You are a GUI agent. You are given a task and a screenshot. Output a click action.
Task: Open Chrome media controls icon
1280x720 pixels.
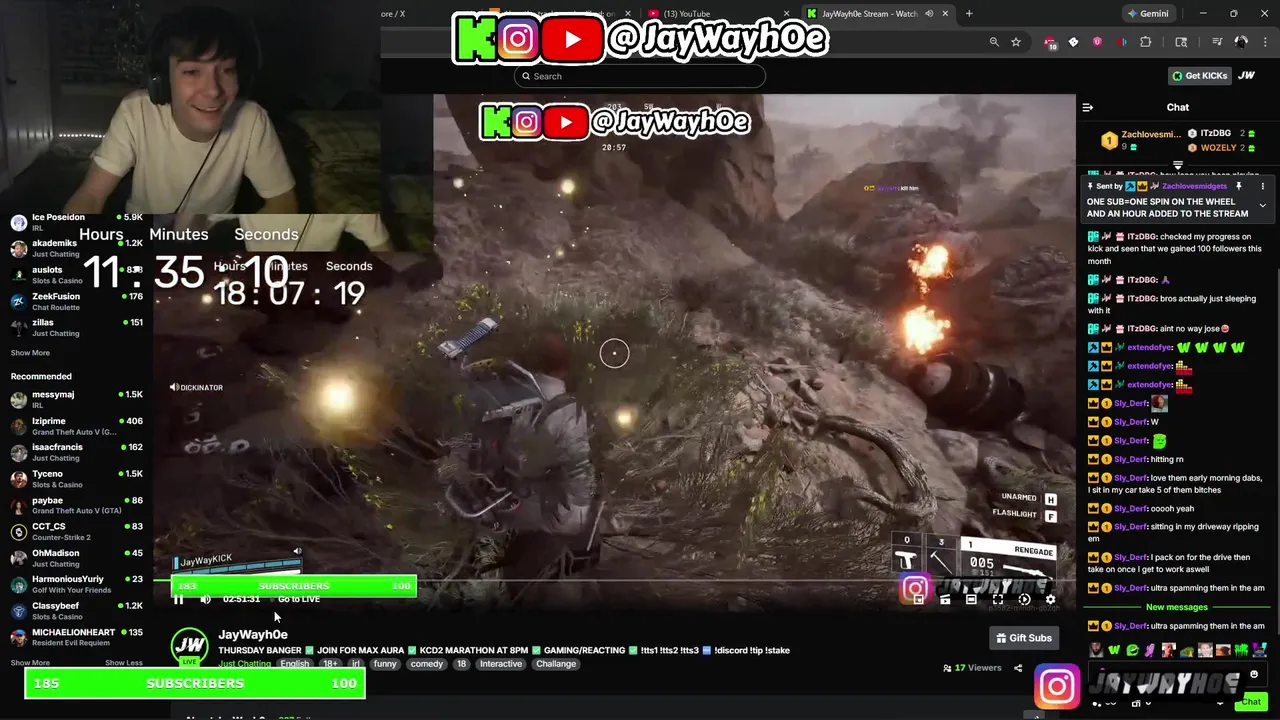point(1217,42)
